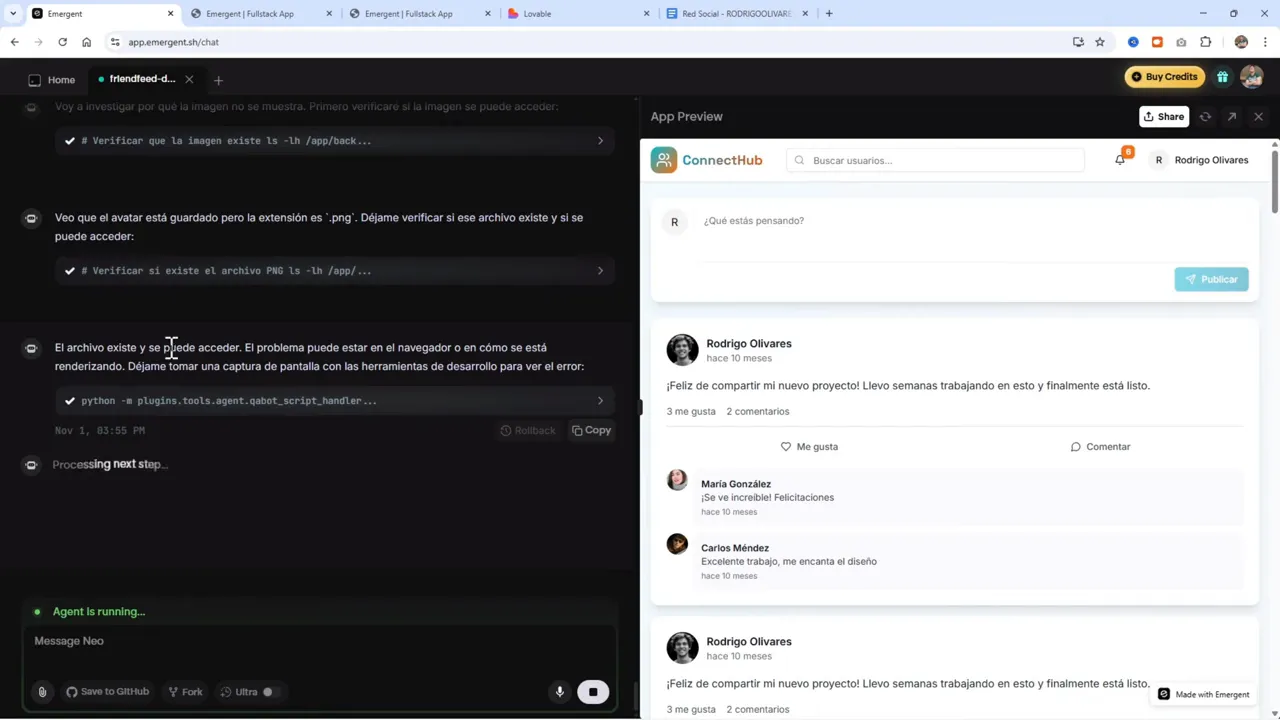Like Rodrigo's post with Me gusta
The width and height of the screenshot is (1280, 720).
point(808,446)
